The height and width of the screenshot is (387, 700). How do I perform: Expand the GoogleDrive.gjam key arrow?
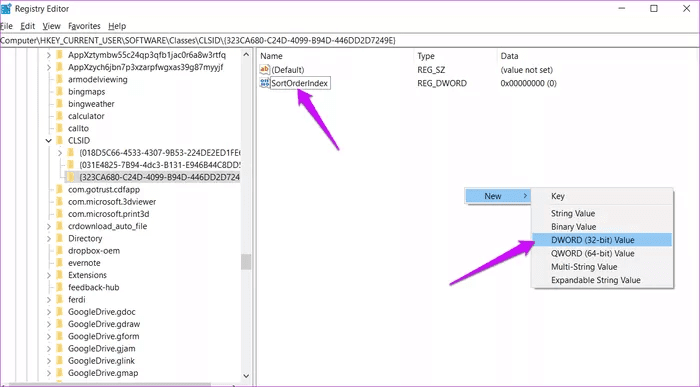click(x=49, y=349)
